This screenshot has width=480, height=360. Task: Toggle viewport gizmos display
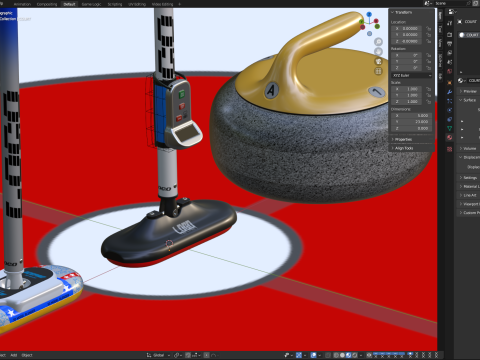[299, 355]
